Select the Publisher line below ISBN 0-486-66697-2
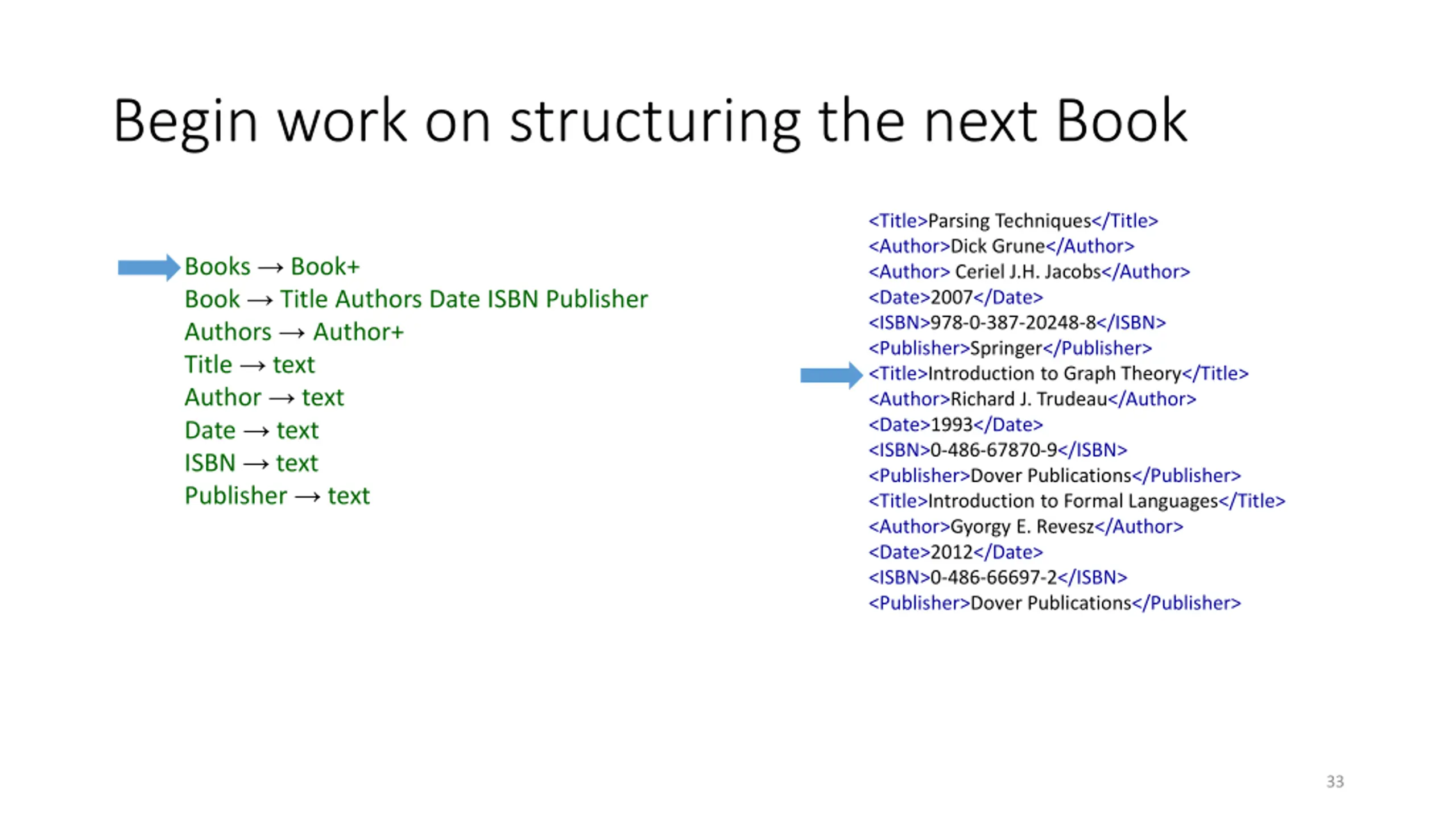 point(1054,603)
